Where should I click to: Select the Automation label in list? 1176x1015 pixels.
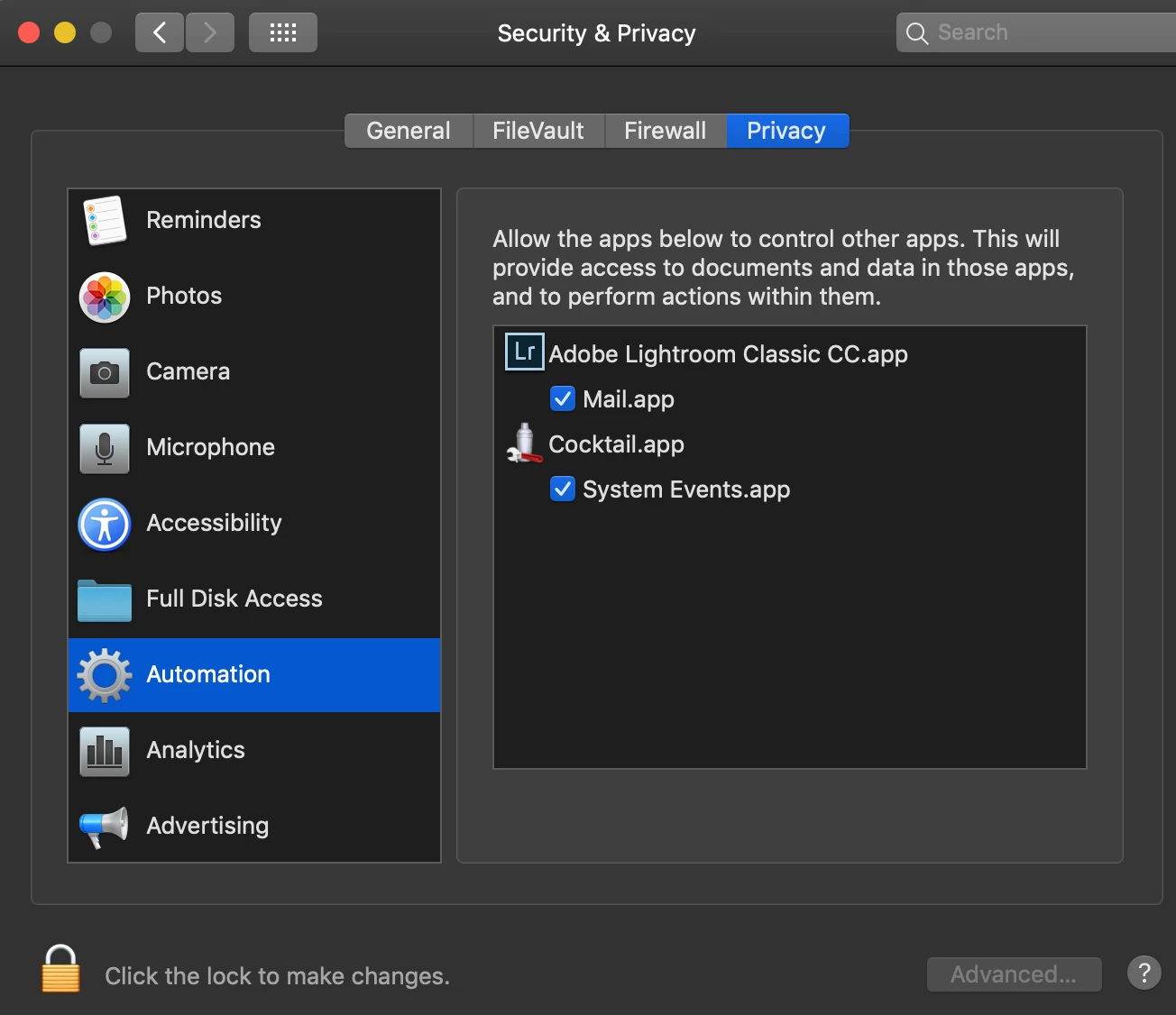[208, 674]
